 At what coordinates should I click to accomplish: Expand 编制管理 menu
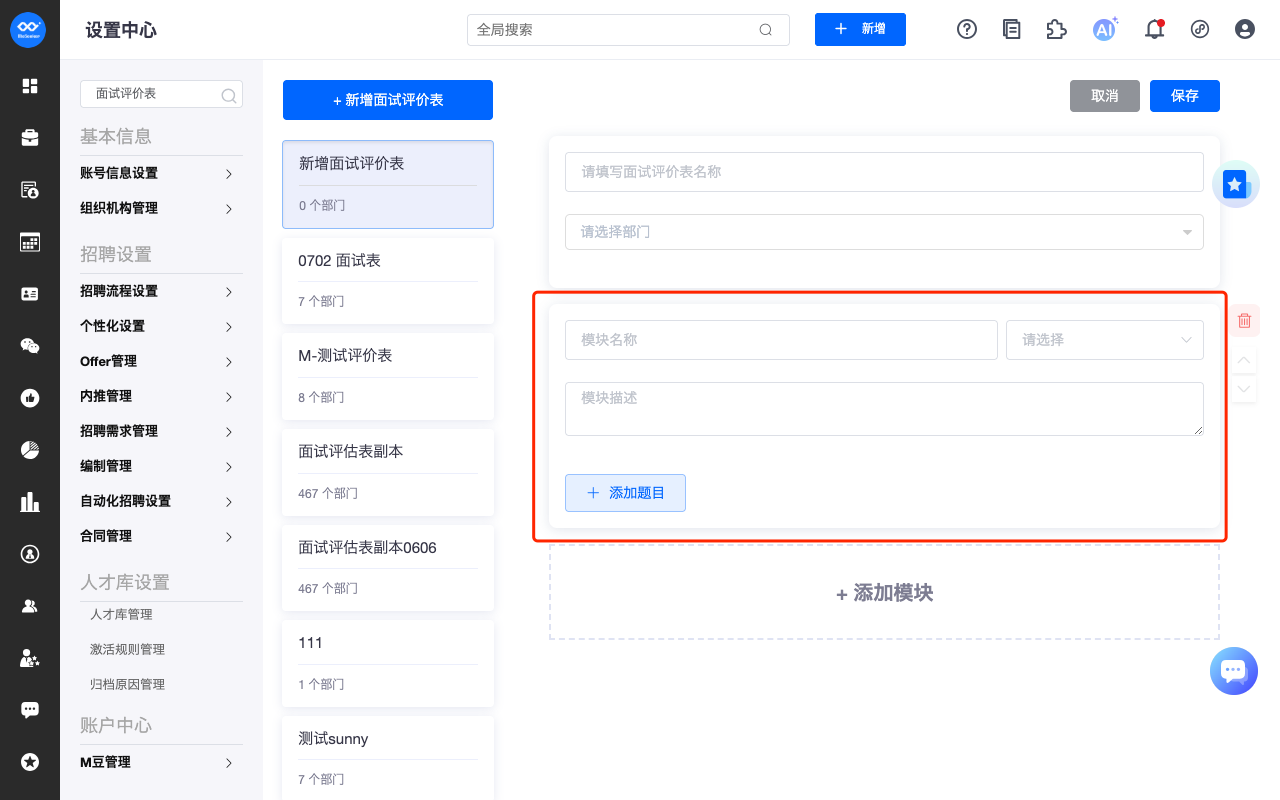[161, 466]
